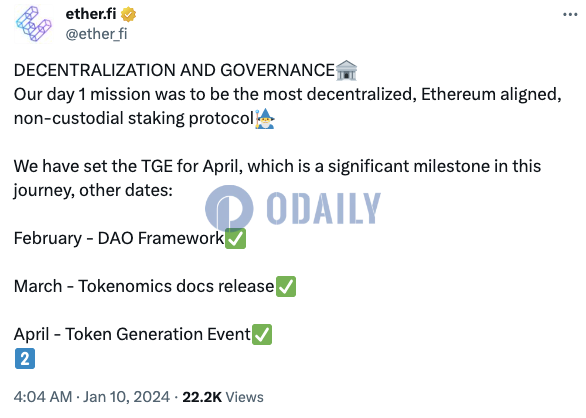This screenshot has width=586, height=418.
Task: Click the wizard mage emoji
Action: click(x=265, y=119)
